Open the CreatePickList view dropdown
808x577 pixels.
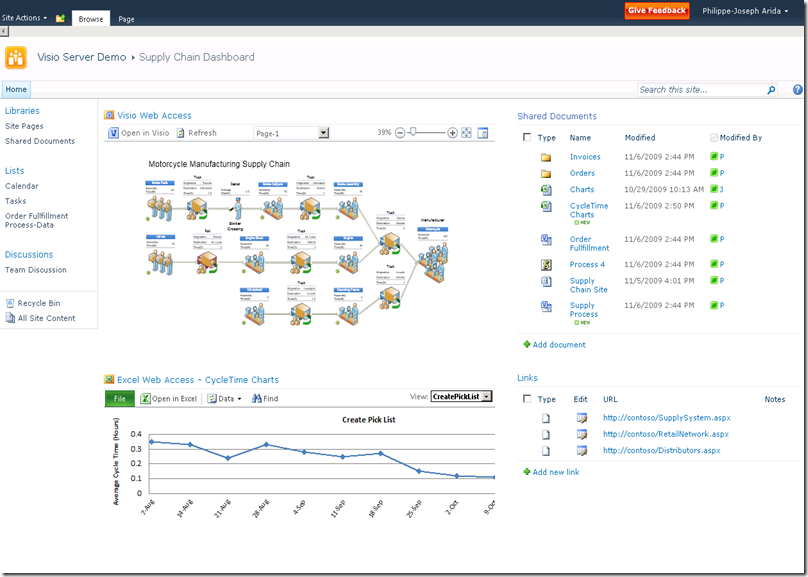(x=487, y=395)
